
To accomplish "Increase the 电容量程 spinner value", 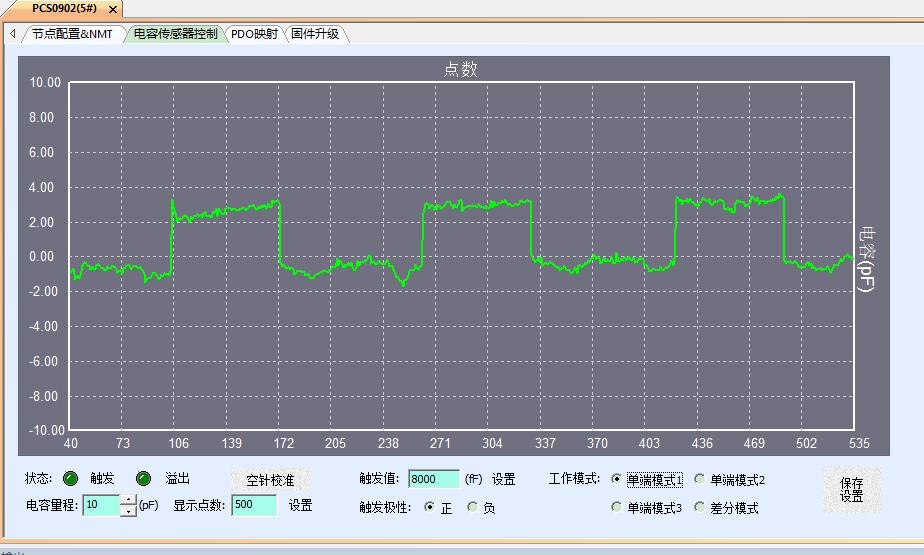I will click(x=128, y=500).
